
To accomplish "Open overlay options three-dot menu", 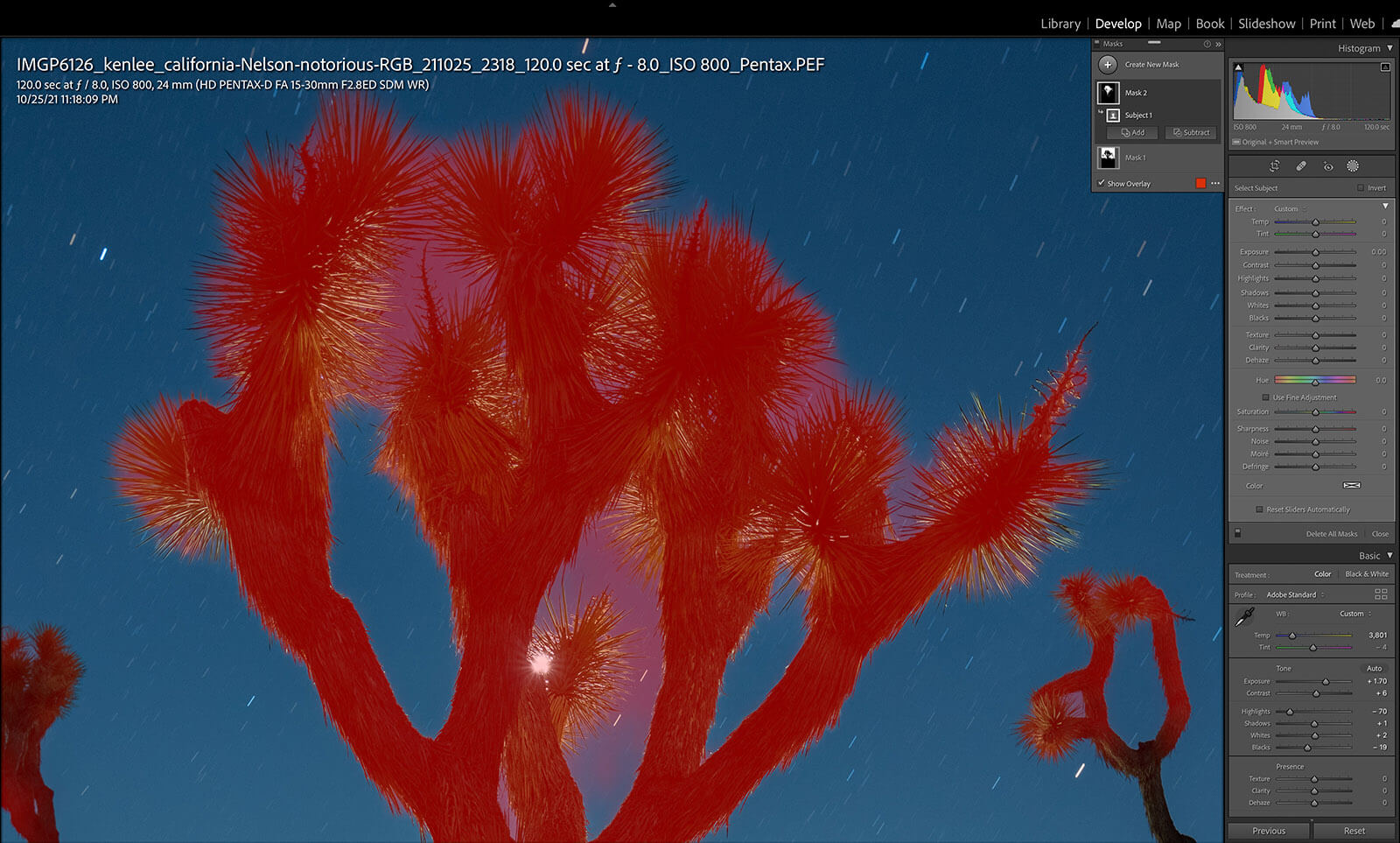I will pyautogui.click(x=1215, y=183).
